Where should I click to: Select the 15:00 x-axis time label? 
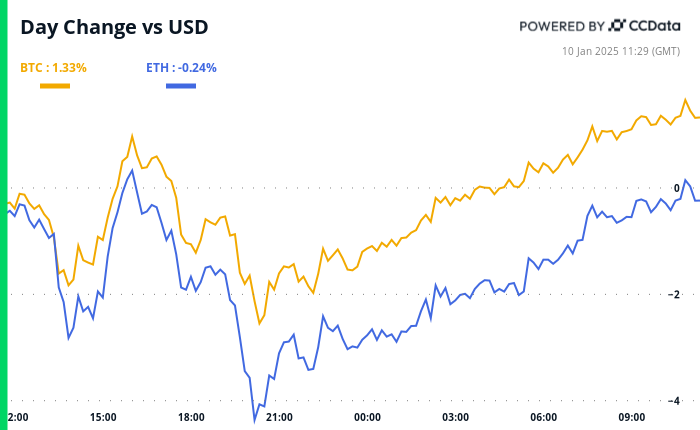(103, 417)
